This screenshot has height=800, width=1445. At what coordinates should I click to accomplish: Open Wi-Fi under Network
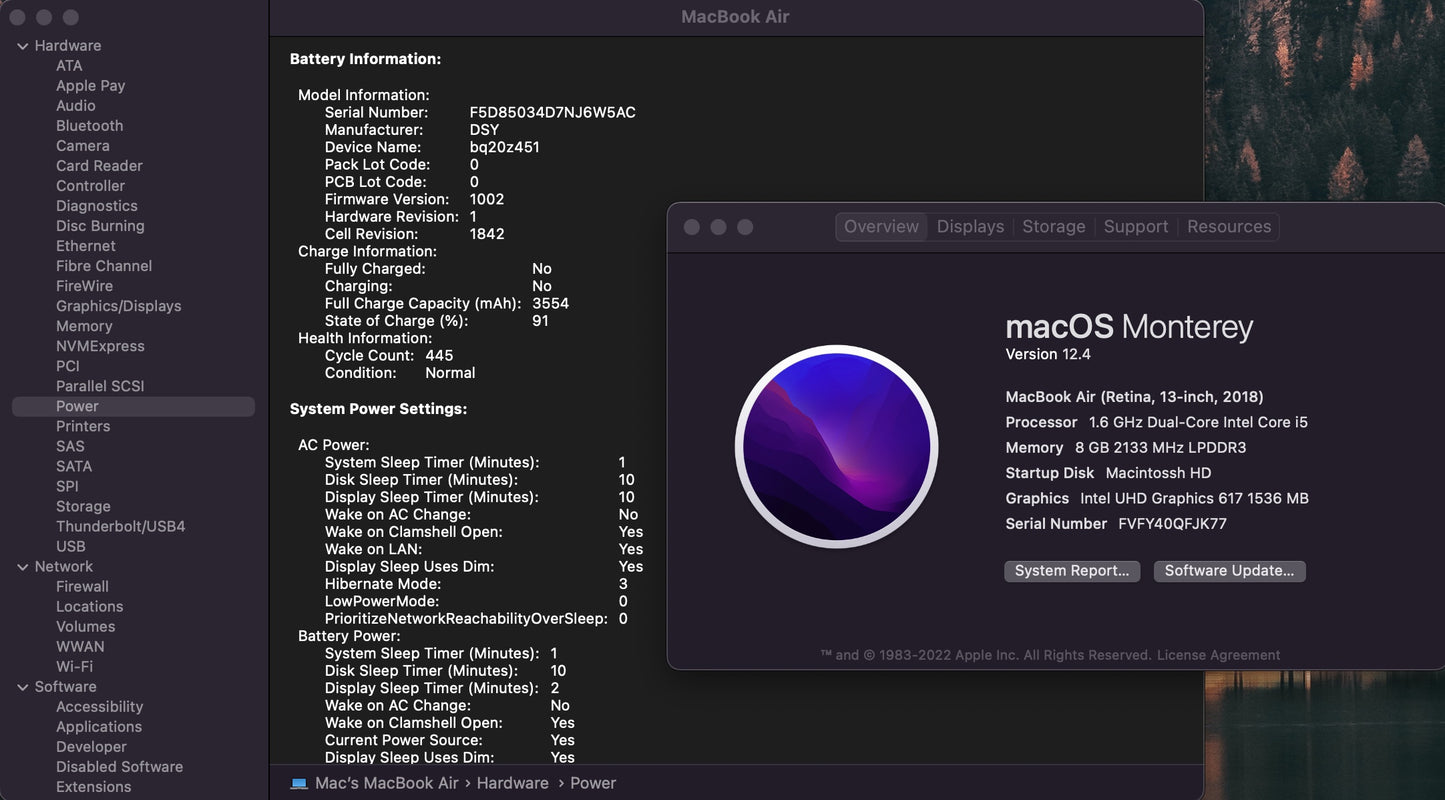pos(74,667)
